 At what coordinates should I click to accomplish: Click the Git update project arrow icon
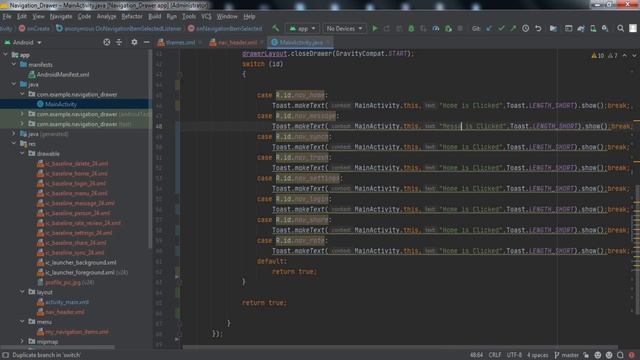(x=489, y=29)
